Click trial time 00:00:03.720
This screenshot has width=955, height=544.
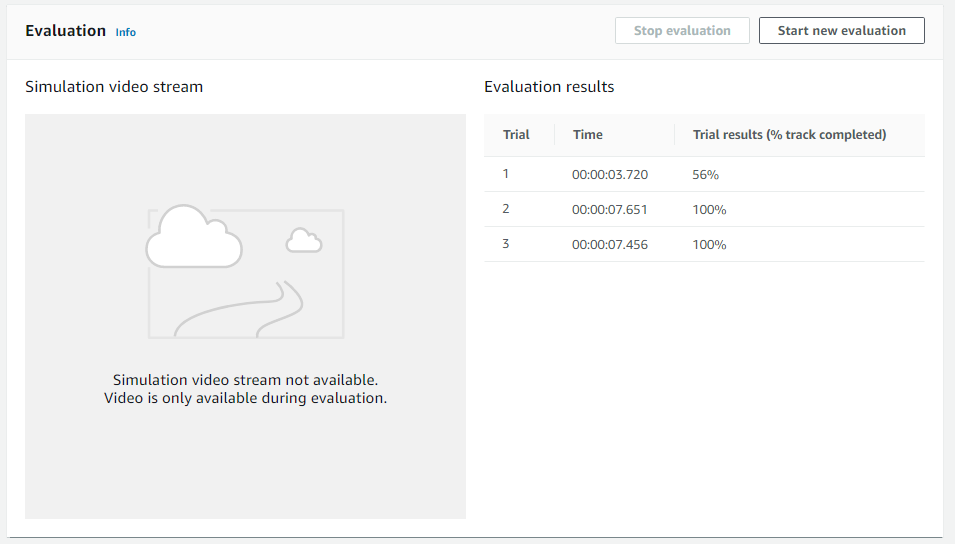pos(610,175)
